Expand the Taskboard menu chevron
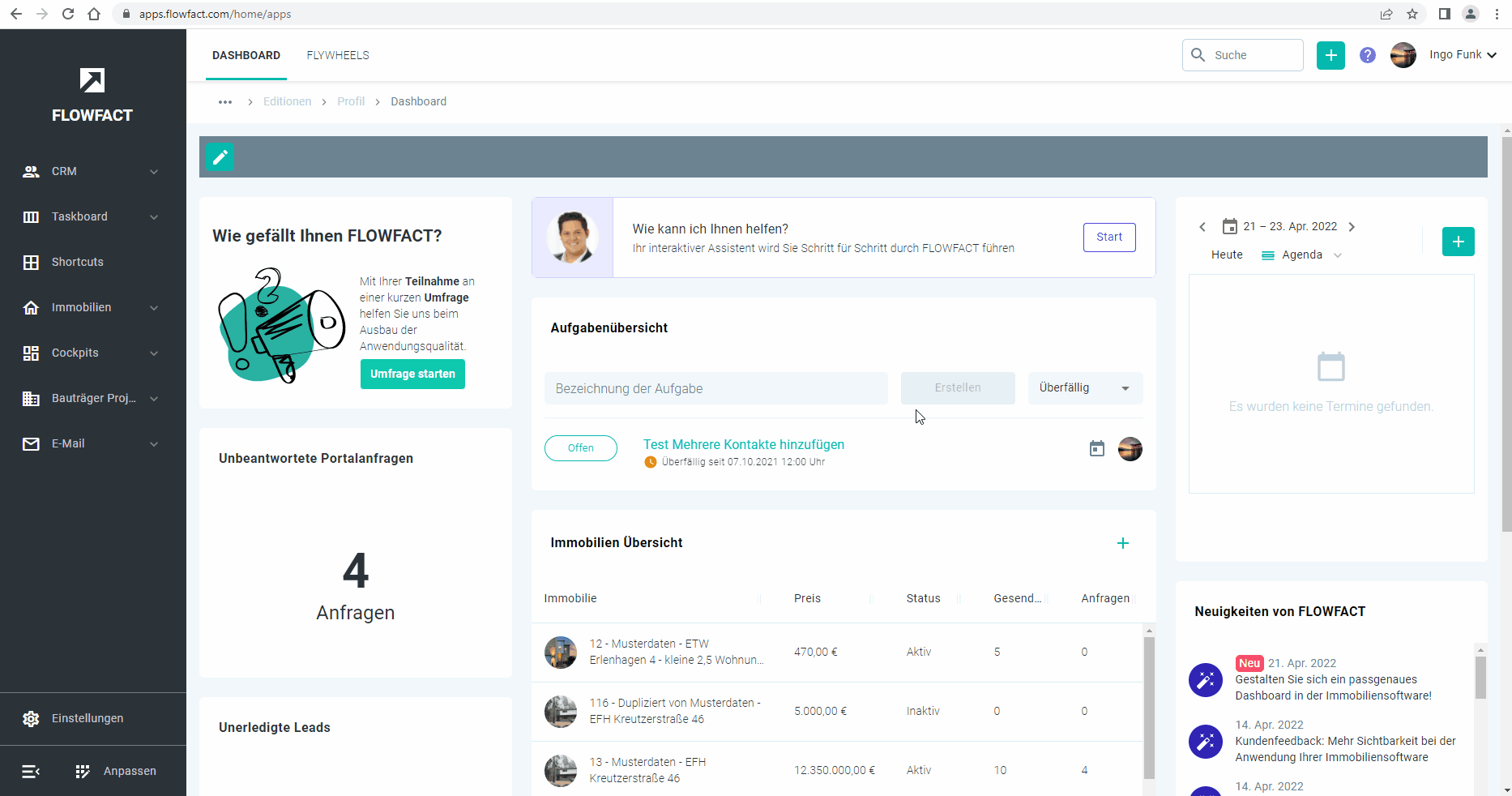Screen dimensions: 1512x796 coord(154,217)
